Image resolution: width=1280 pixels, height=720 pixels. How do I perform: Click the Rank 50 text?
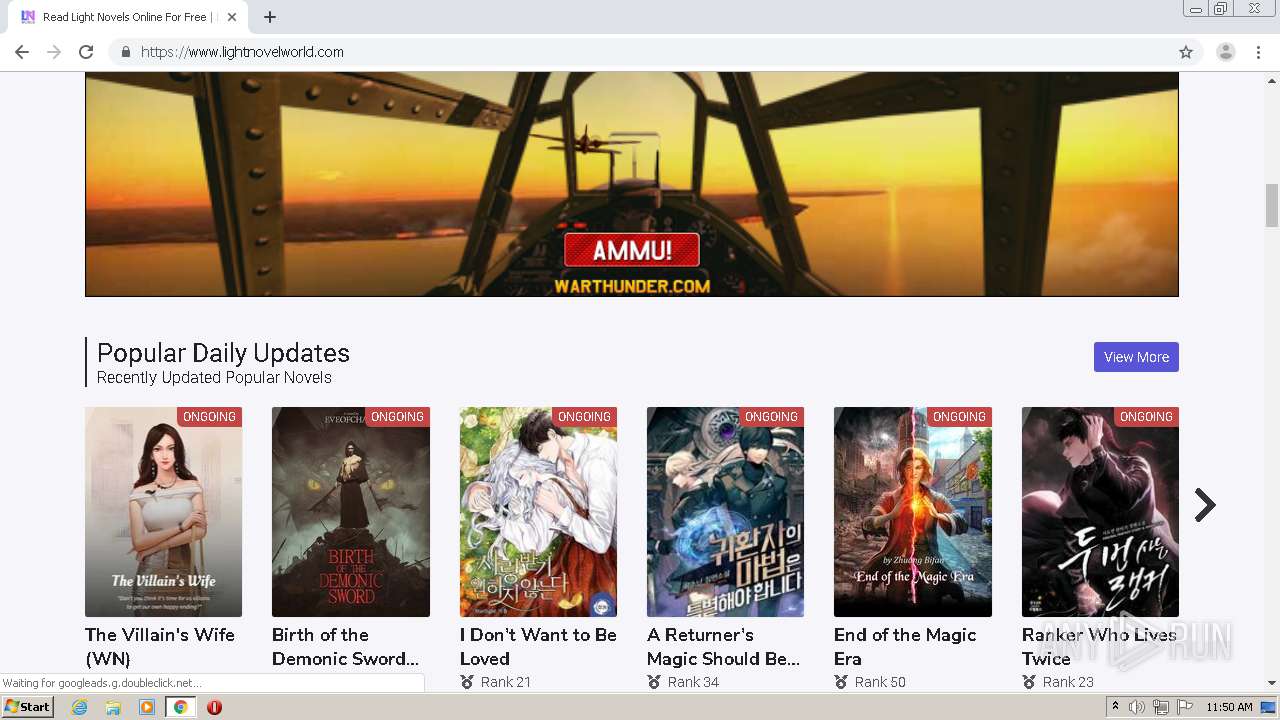click(880, 682)
